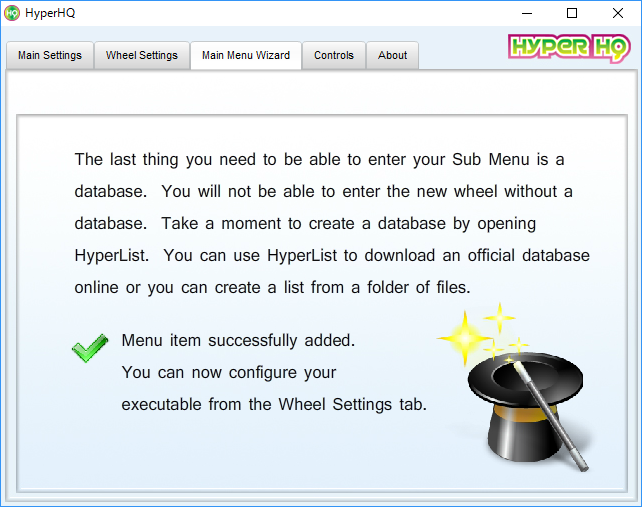
Task: Maximize the HyperHQ window
Action: click(x=572, y=13)
